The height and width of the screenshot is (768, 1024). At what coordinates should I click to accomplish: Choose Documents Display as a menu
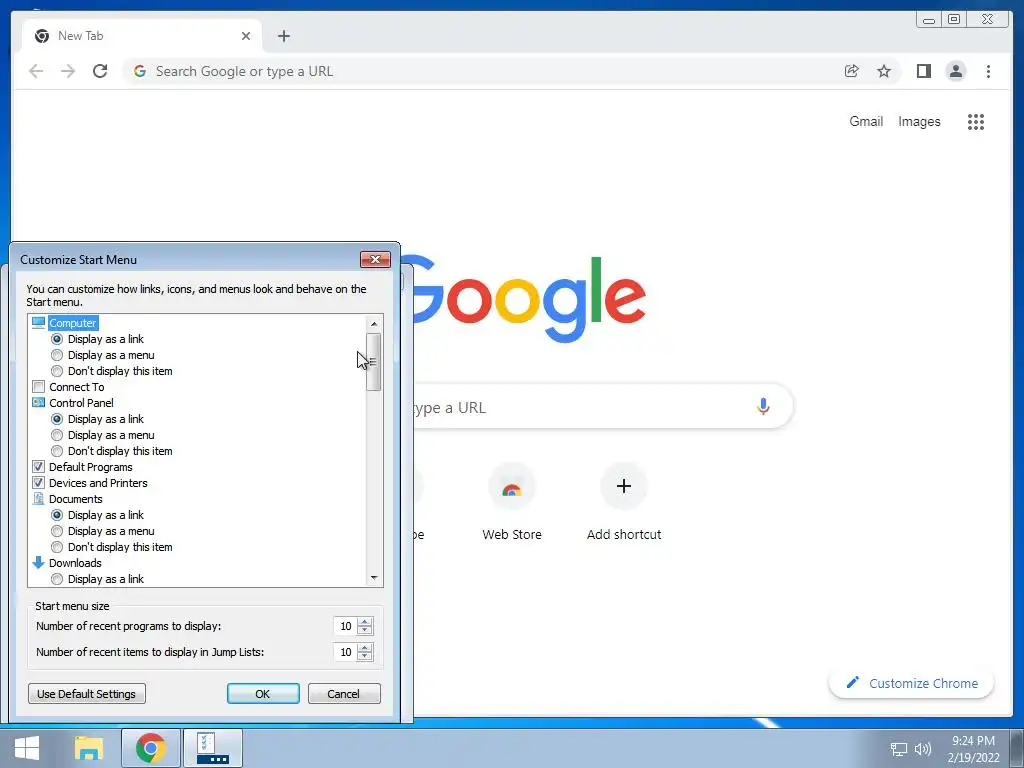pos(57,531)
